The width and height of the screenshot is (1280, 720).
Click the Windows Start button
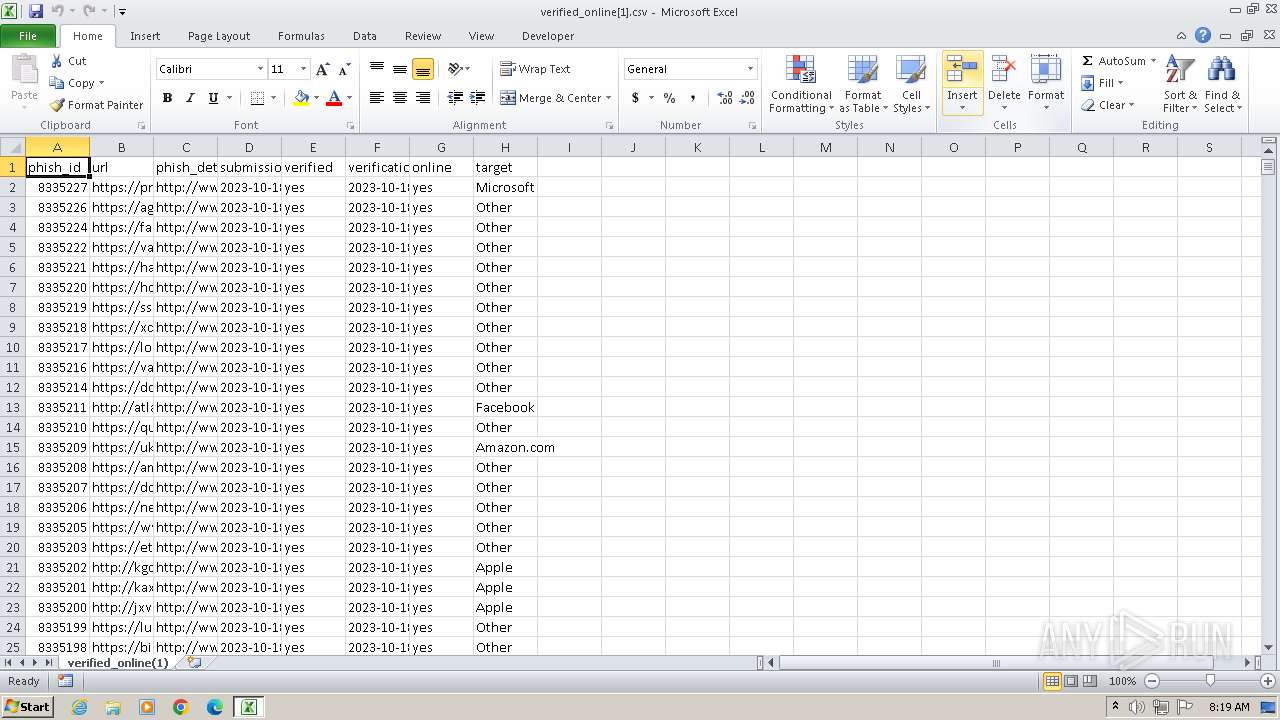coord(28,706)
